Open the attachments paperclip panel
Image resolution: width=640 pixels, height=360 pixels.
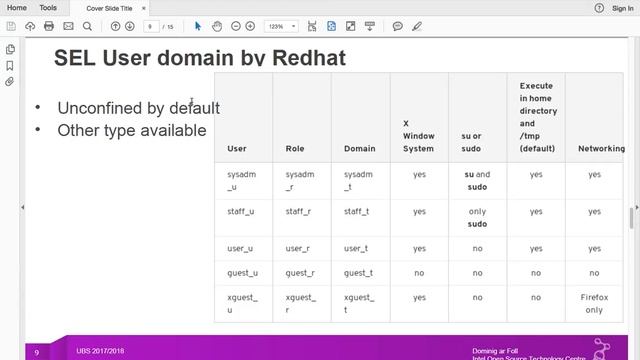(10, 82)
